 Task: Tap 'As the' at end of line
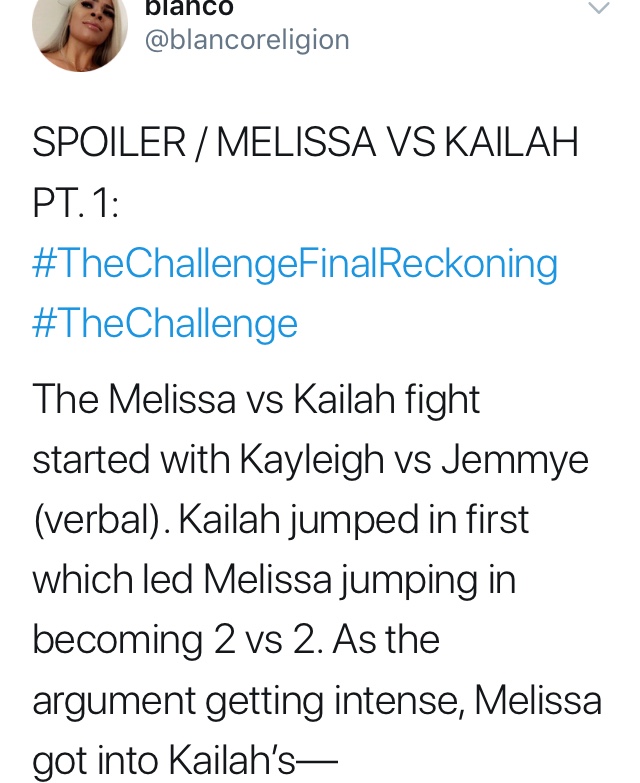coord(386,639)
